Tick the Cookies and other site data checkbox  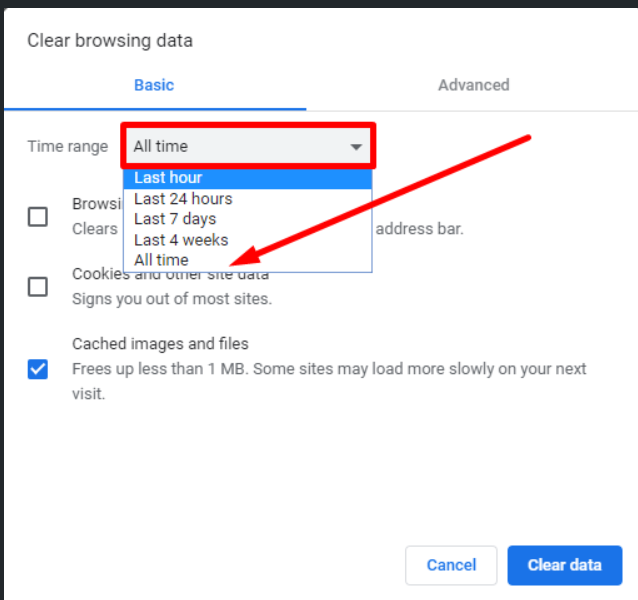click(x=38, y=287)
